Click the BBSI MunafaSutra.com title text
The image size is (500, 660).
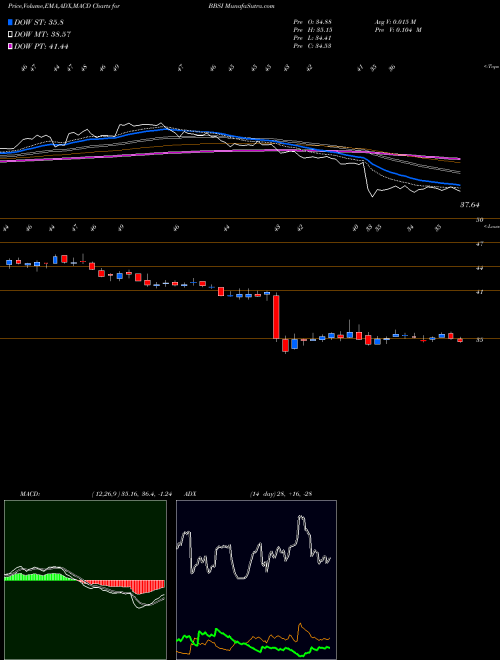pos(241,6)
